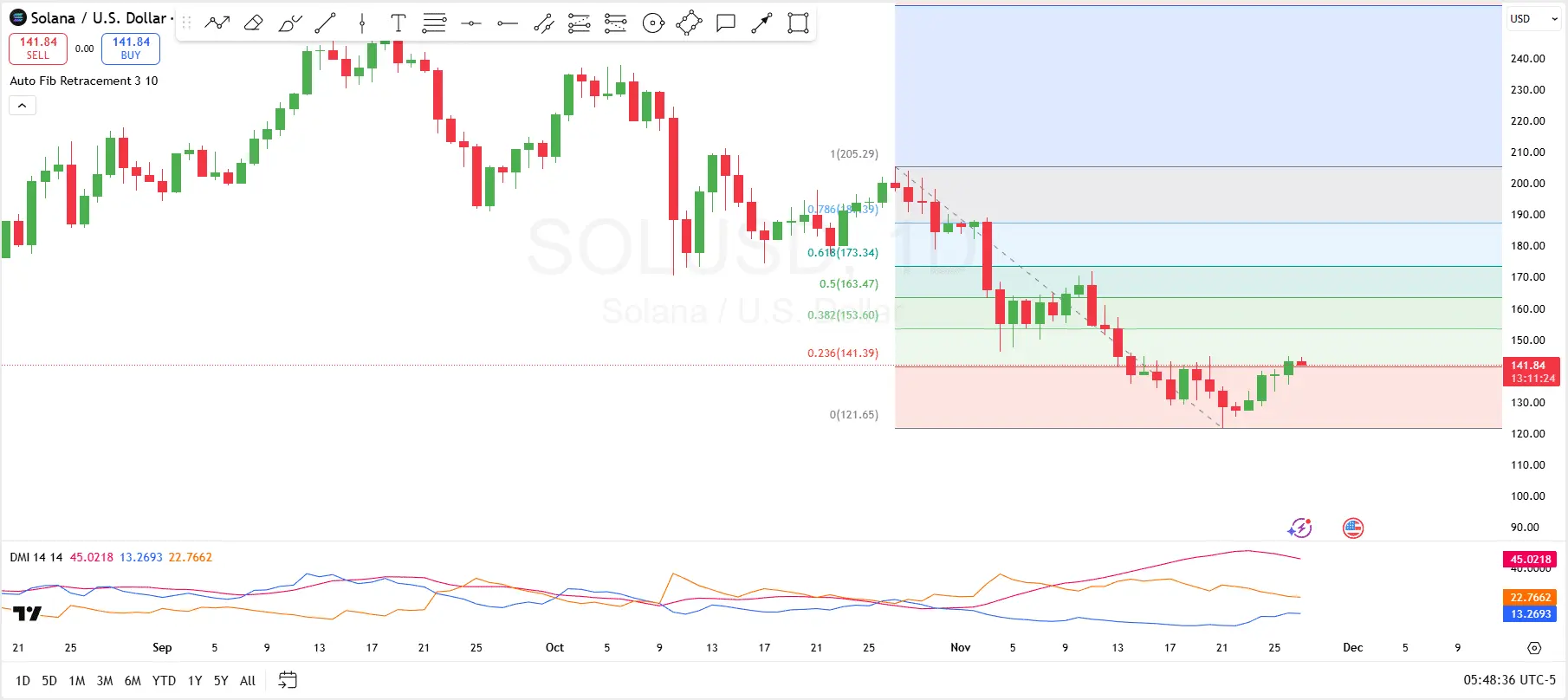
Task: Click the 0.618(173.34) Fib level label
Action: 843,253
